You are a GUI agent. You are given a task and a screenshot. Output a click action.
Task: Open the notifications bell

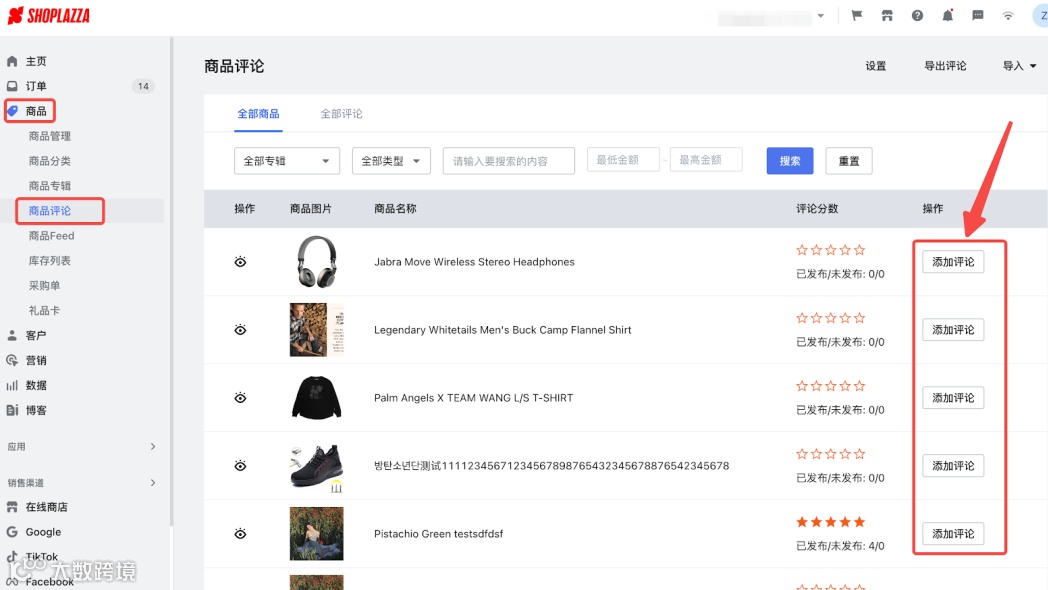948,15
